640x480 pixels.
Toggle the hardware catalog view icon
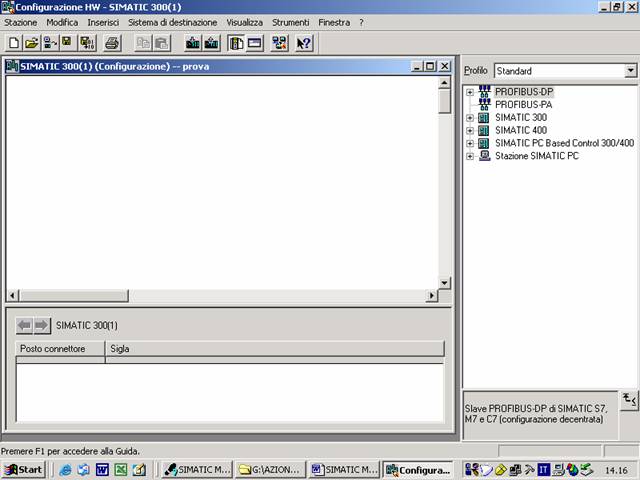click(x=236, y=43)
